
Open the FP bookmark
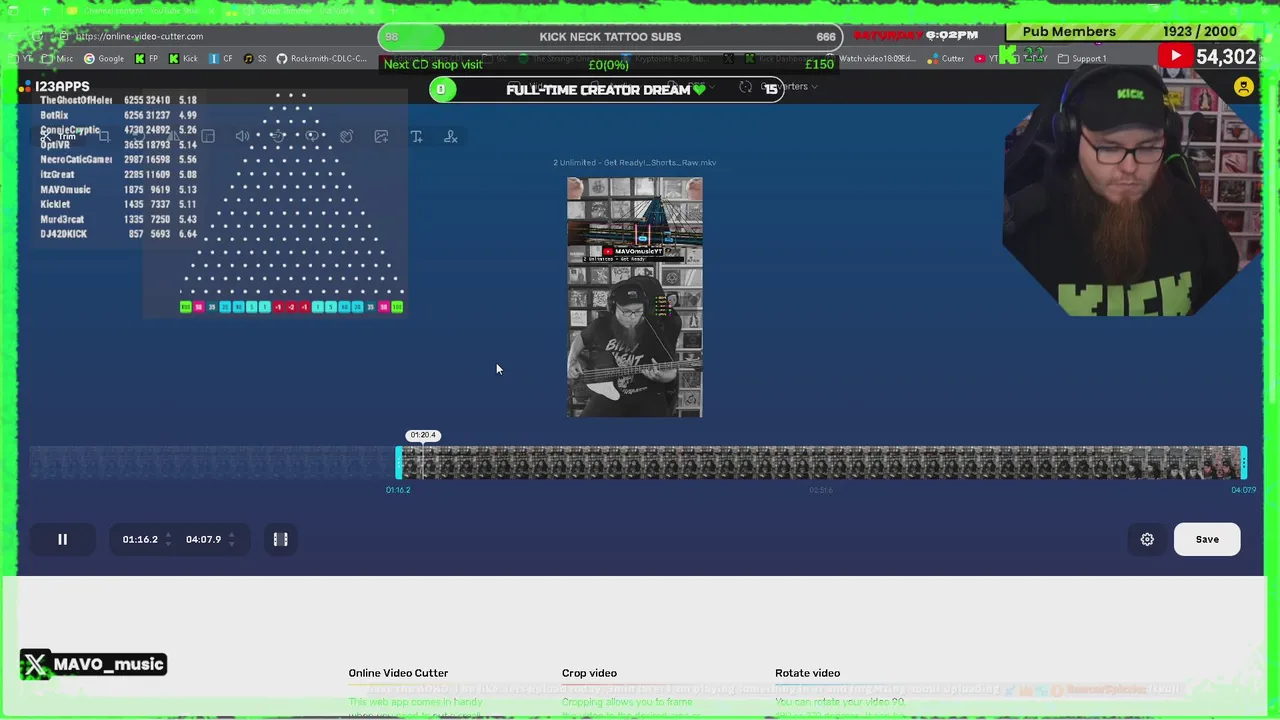[146, 58]
